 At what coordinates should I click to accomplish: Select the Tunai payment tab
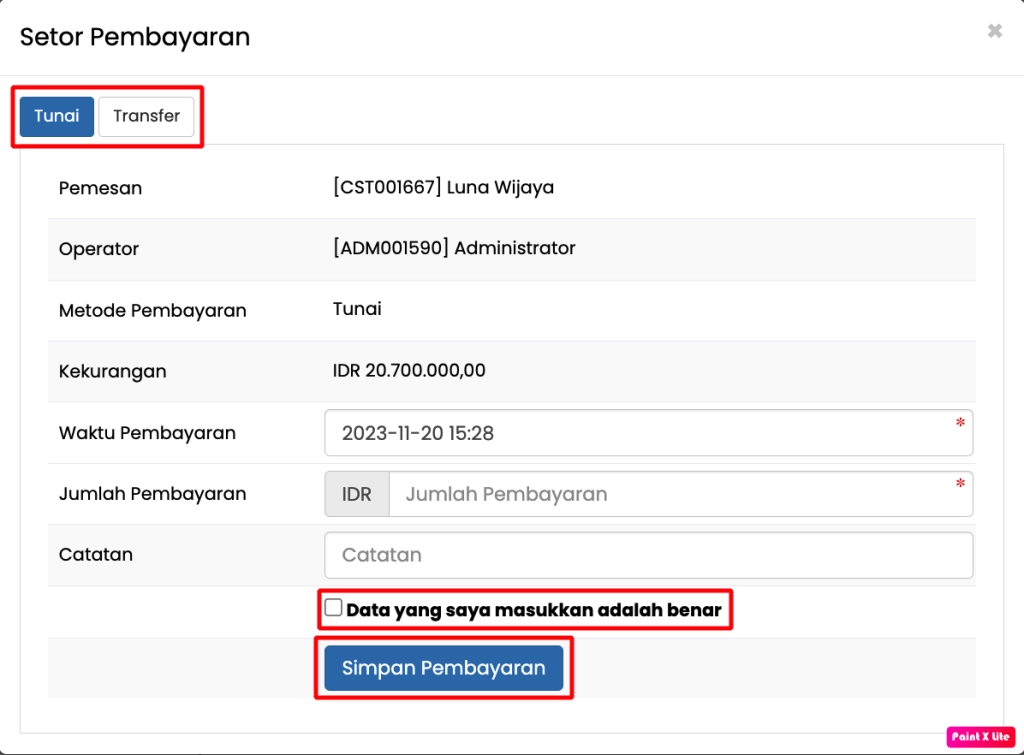(56, 116)
